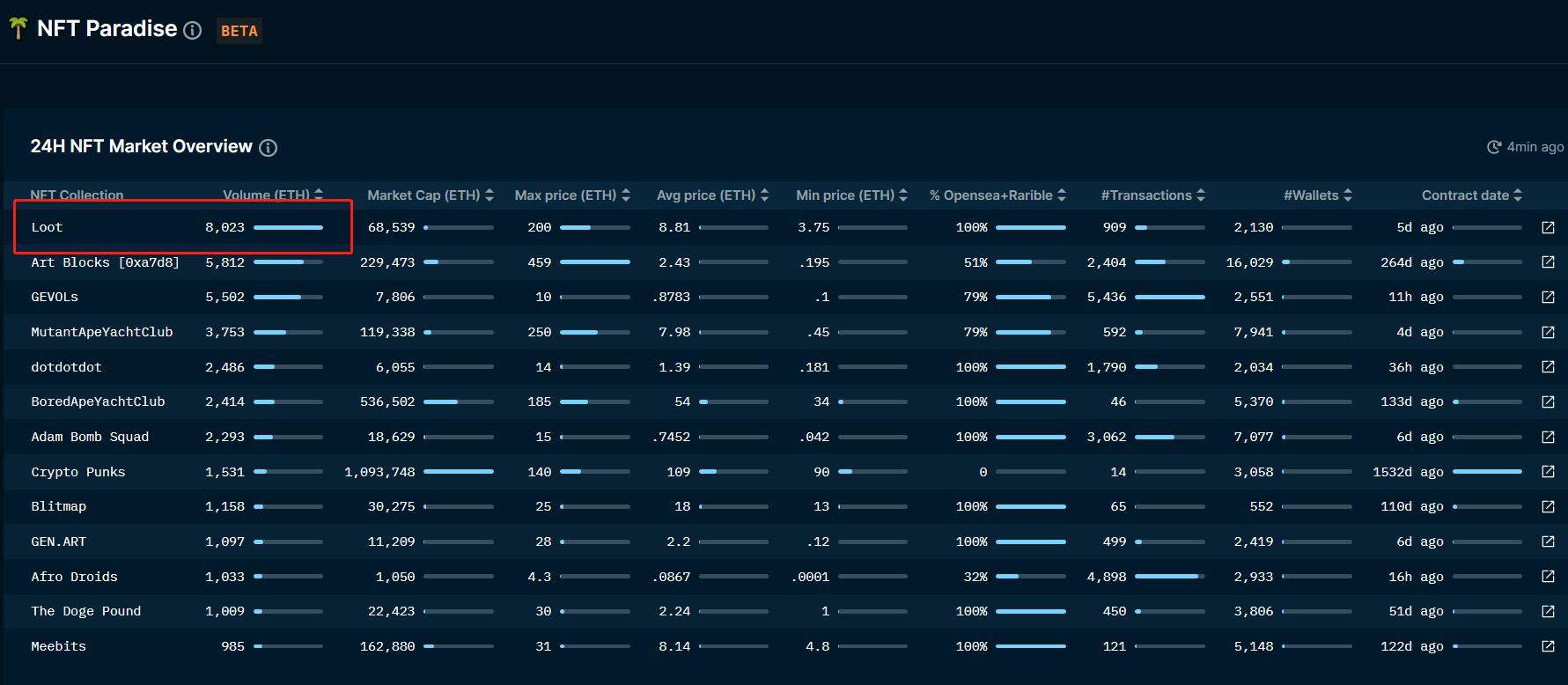Sort table by Avg price (ETH)

[711, 195]
